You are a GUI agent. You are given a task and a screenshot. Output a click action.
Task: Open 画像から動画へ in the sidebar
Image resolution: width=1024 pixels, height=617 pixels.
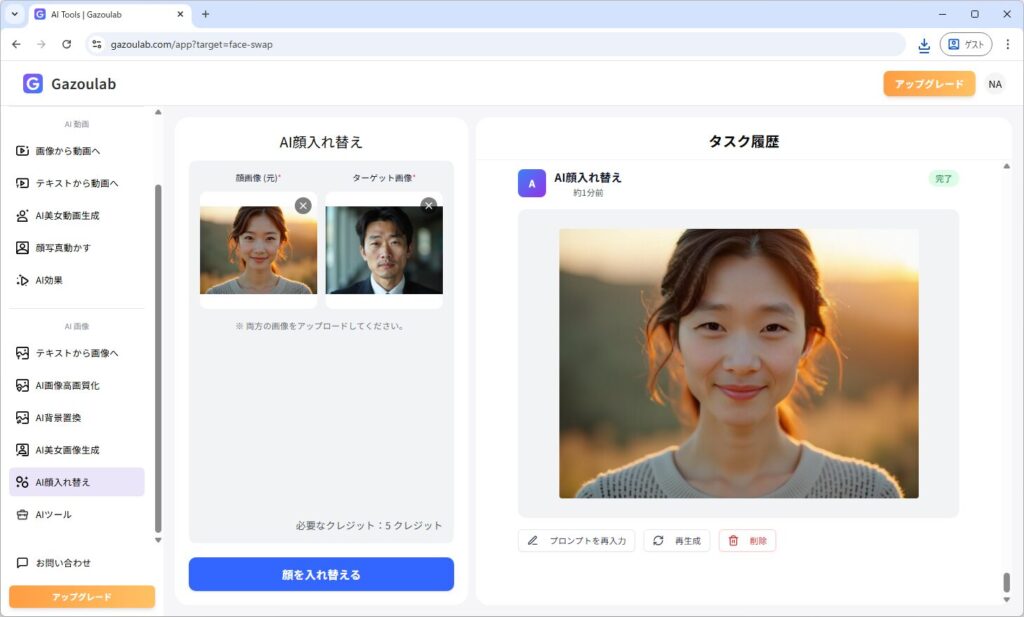[67, 151]
